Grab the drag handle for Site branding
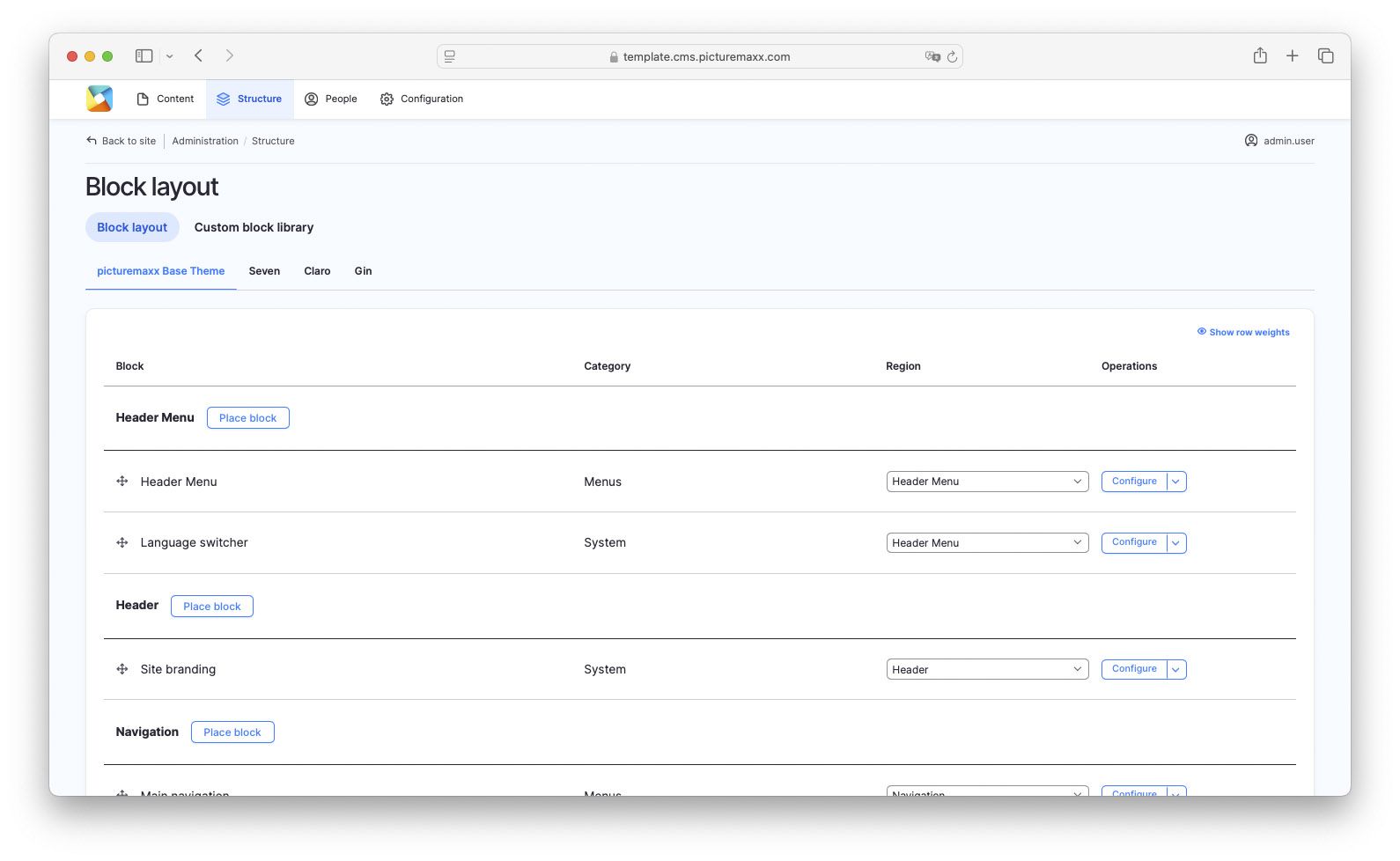The image size is (1400, 861). coord(122,669)
